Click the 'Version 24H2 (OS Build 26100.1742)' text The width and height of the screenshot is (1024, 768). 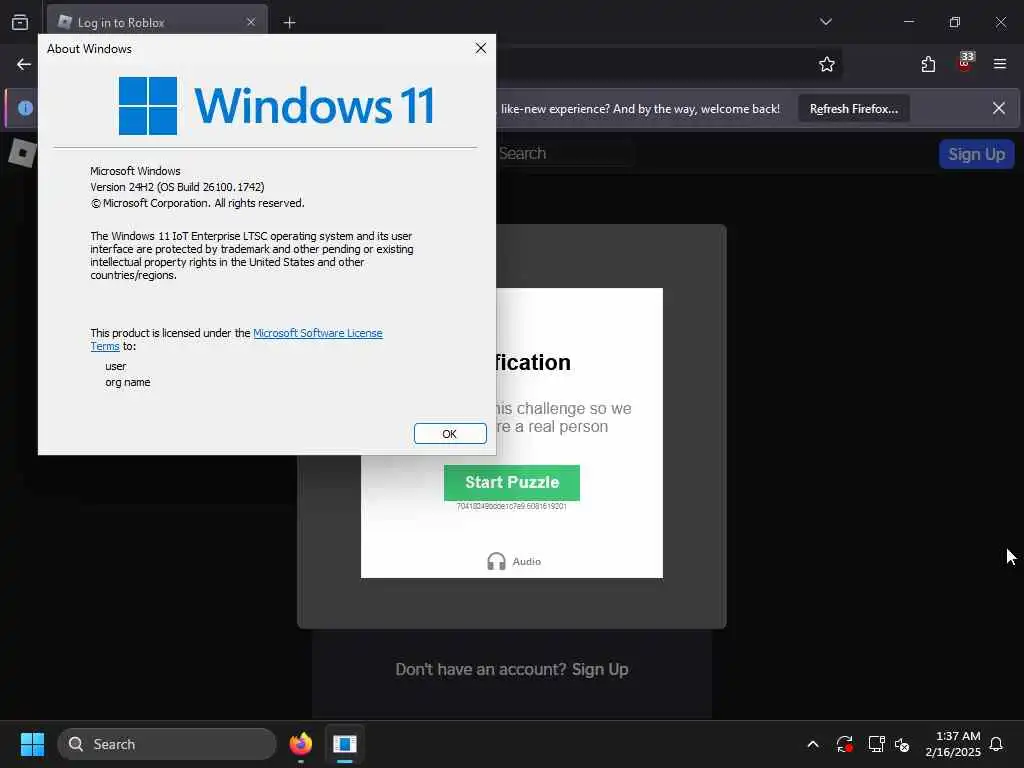(177, 187)
